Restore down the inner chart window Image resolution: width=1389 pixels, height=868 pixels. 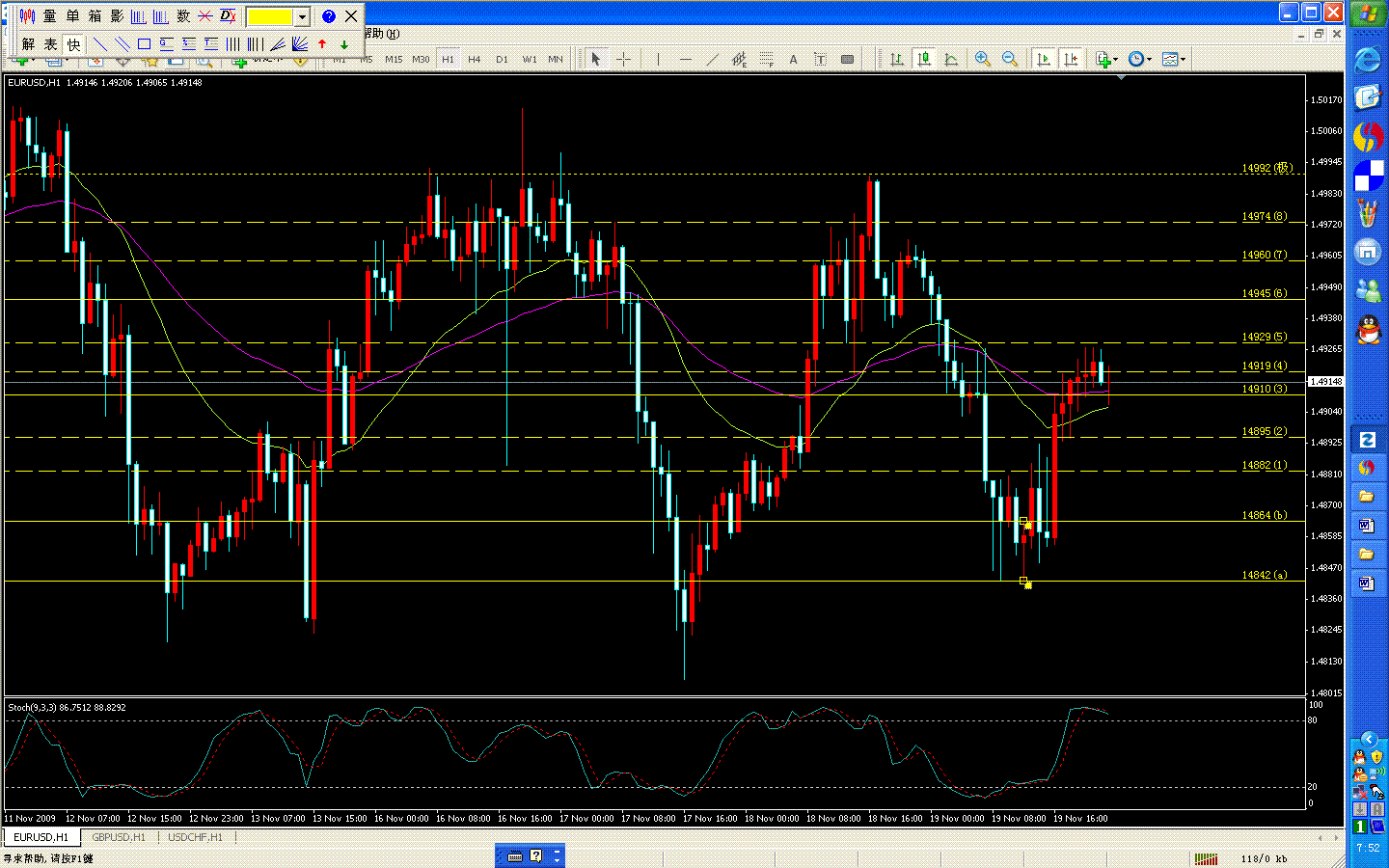[1319, 34]
